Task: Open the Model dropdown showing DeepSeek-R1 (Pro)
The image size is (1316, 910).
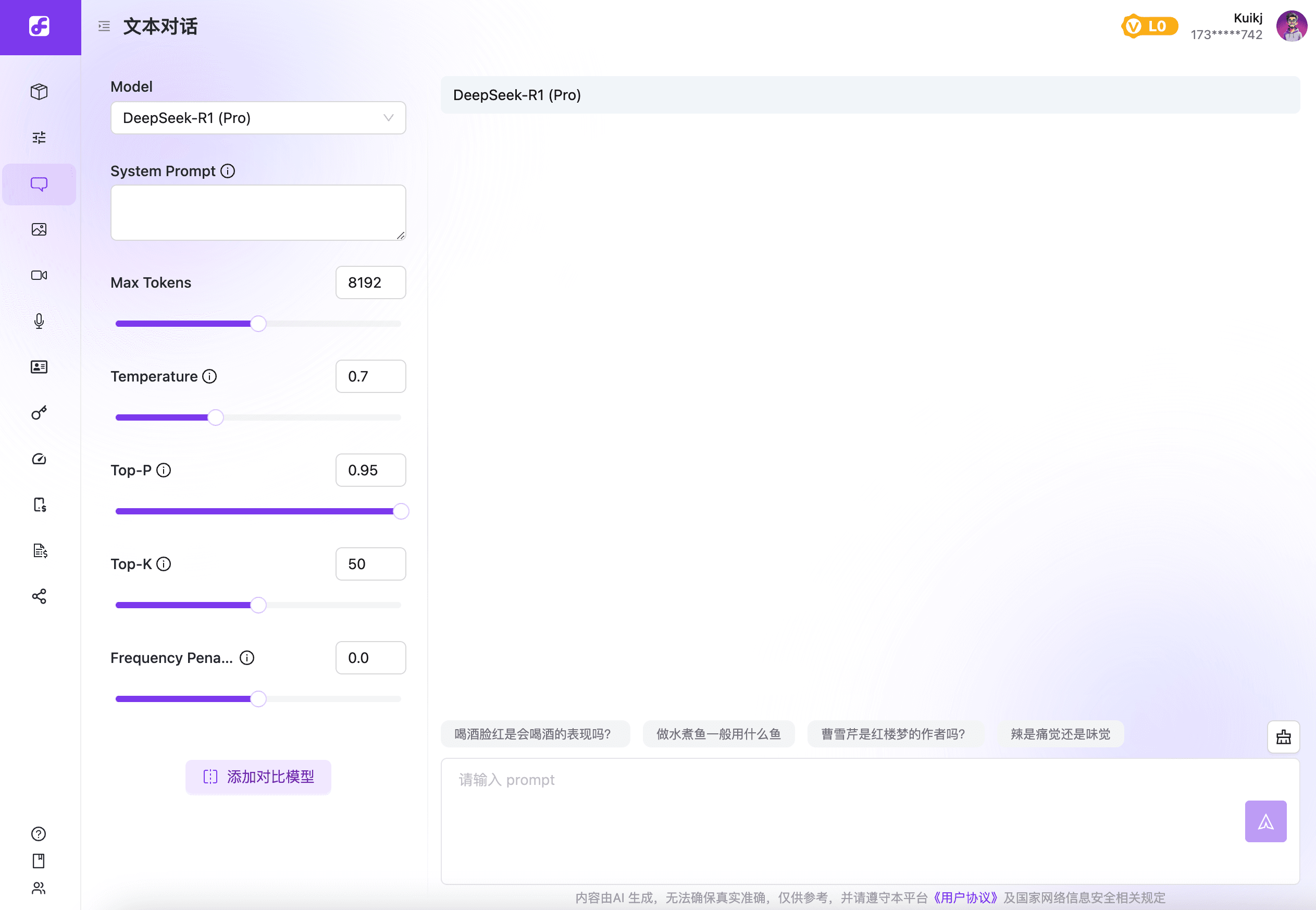Action: pyautogui.click(x=258, y=118)
